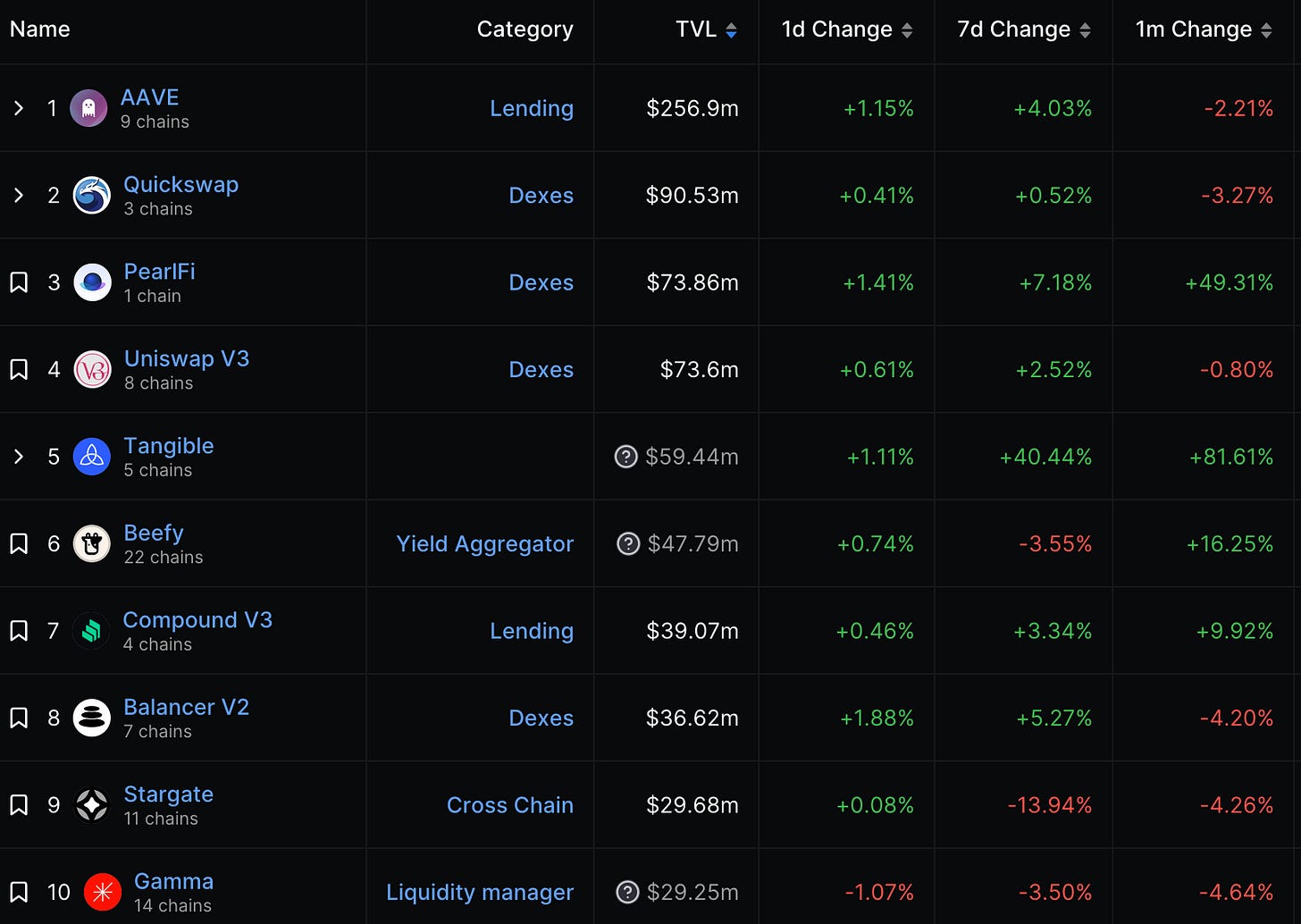The image size is (1301, 924).
Task: Sort by 7d Change arrows
Action: [1085, 30]
